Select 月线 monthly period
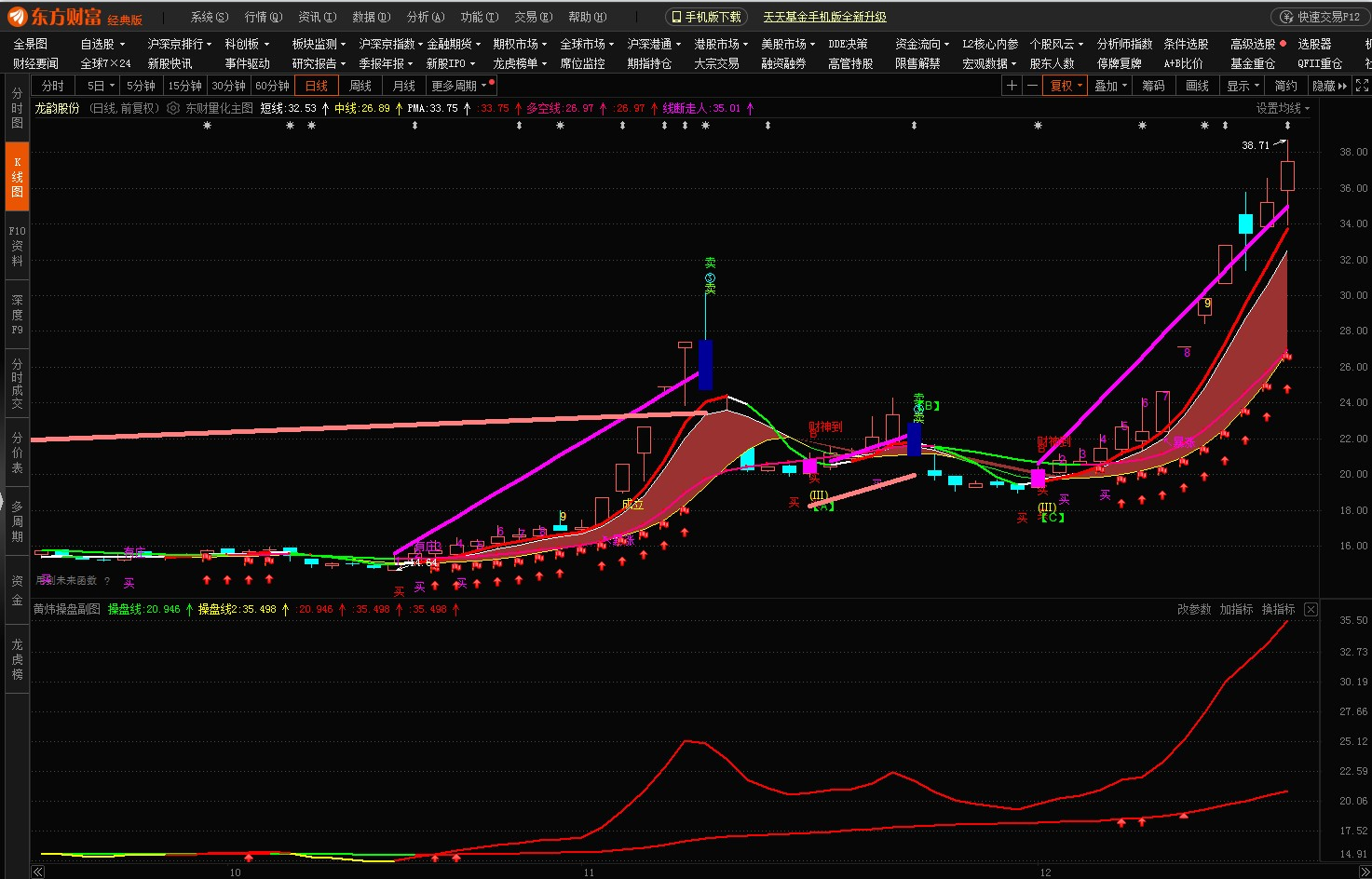 click(404, 86)
